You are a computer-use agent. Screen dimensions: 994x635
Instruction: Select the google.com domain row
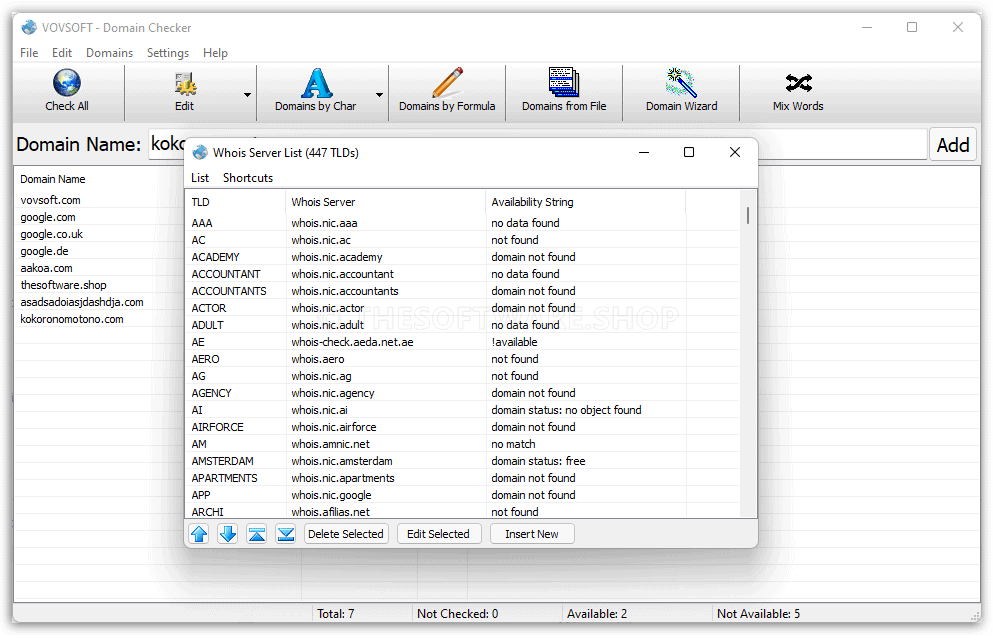pos(48,217)
